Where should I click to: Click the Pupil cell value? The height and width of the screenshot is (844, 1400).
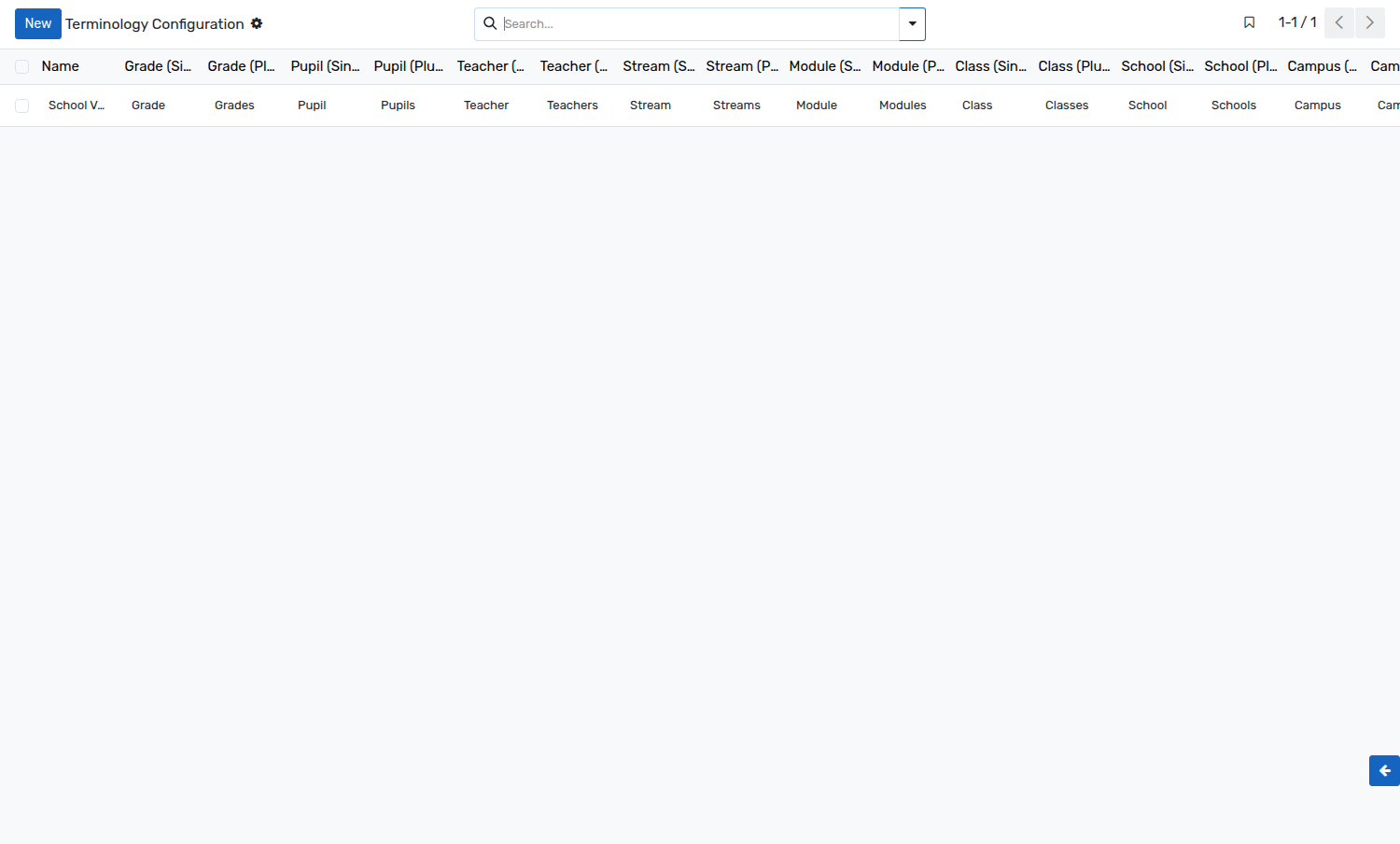pos(312,105)
